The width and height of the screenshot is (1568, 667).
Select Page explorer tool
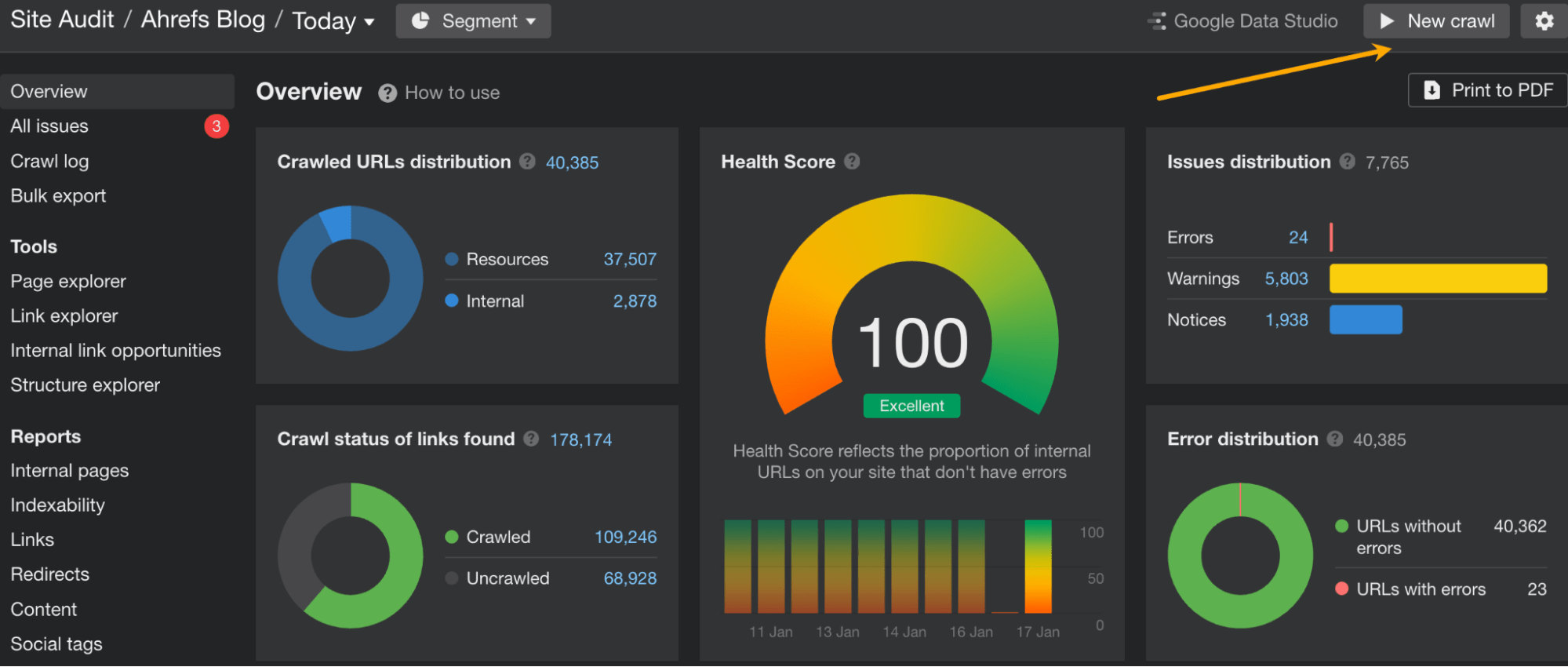[x=68, y=281]
